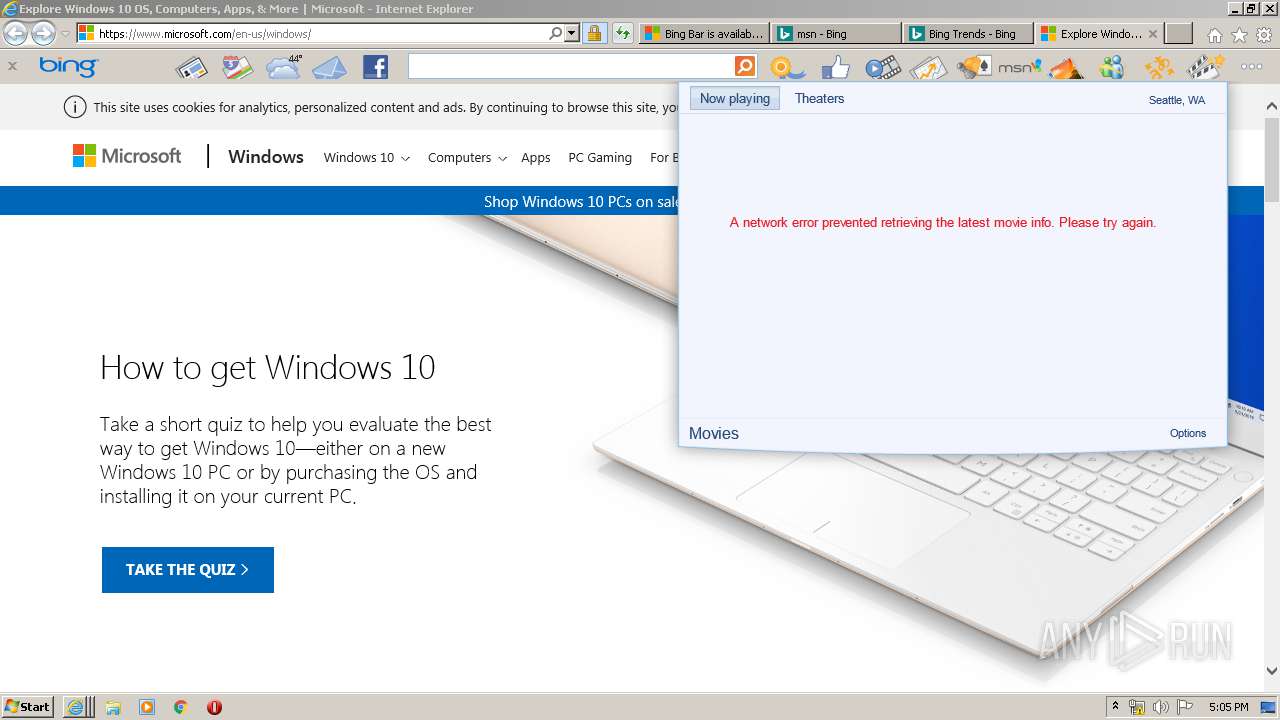
Task: Click the blue thumbs-up Like icon
Action: pyautogui.click(x=835, y=68)
